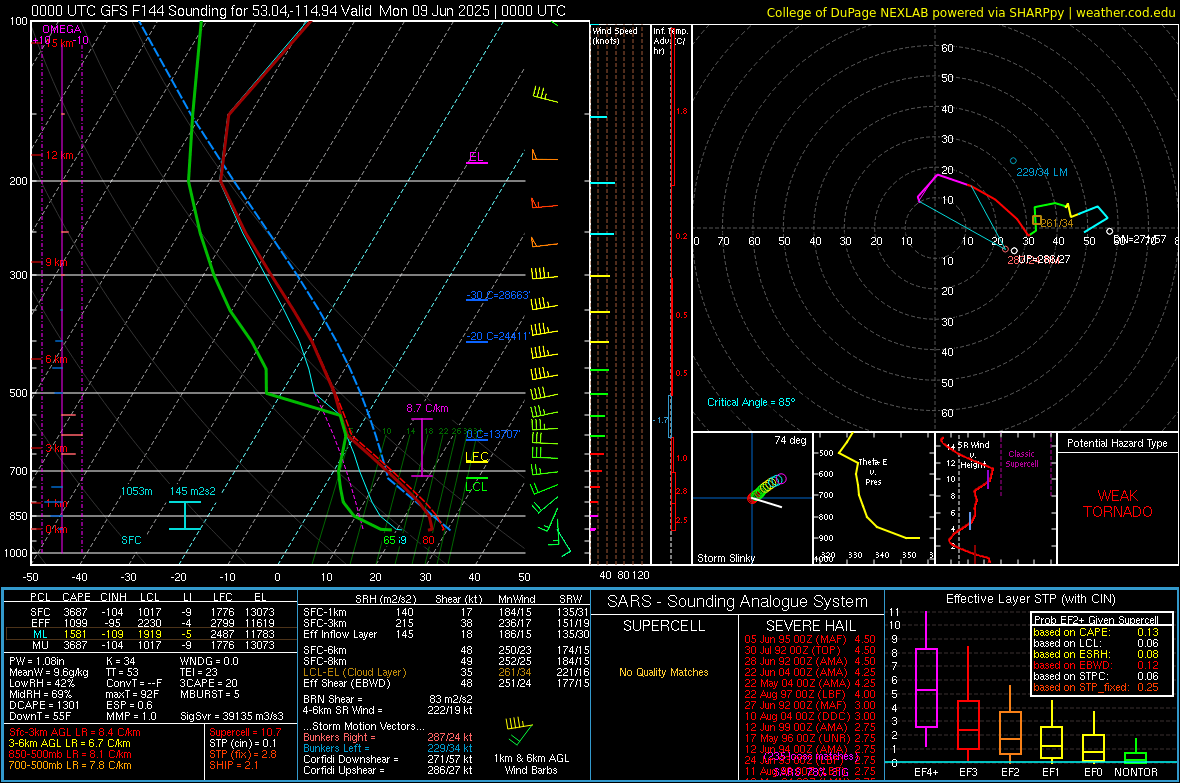The width and height of the screenshot is (1180, 783).
Task: Click the Bunkers Left = 229/34 kt line
Action: click(x=388, y=748)
